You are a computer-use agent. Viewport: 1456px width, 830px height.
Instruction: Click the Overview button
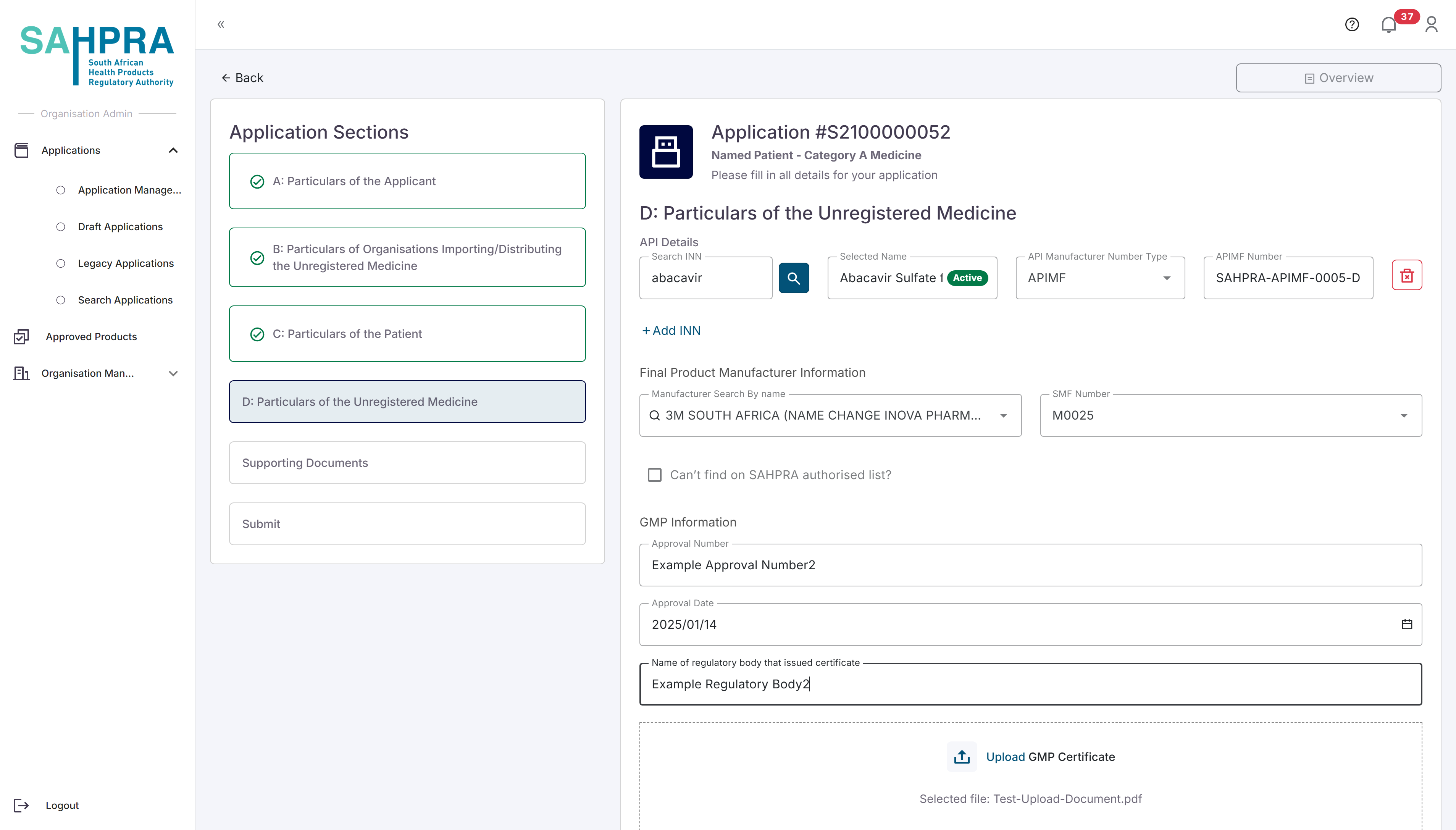(1338, 78)
